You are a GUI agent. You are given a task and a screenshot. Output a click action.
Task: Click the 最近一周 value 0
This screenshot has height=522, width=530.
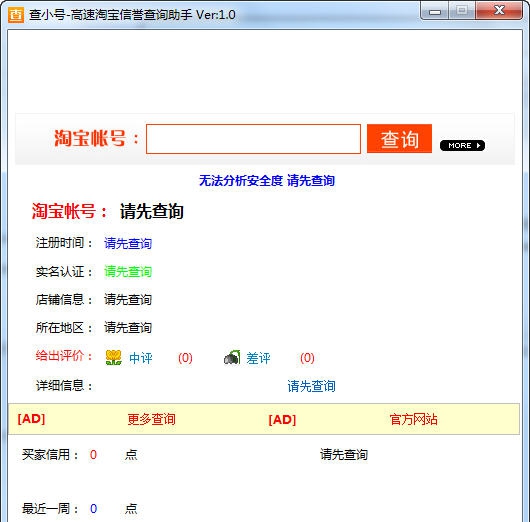coord(93,508)
